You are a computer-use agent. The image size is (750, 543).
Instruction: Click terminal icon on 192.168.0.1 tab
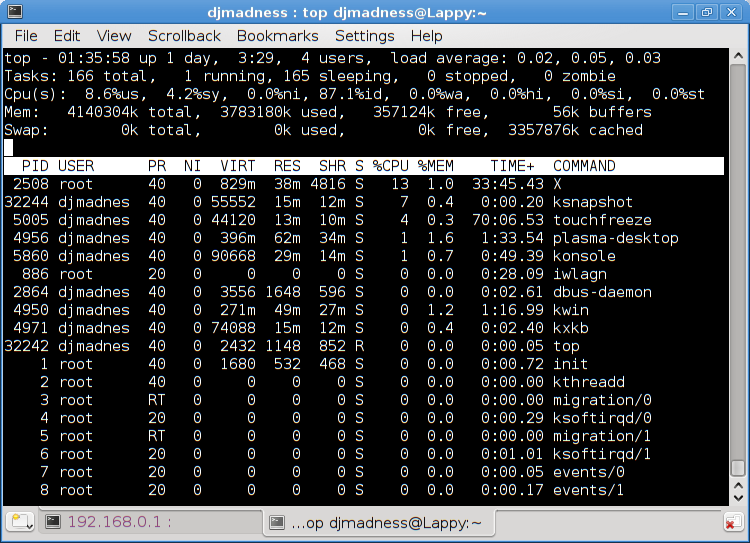click(53, 521)
